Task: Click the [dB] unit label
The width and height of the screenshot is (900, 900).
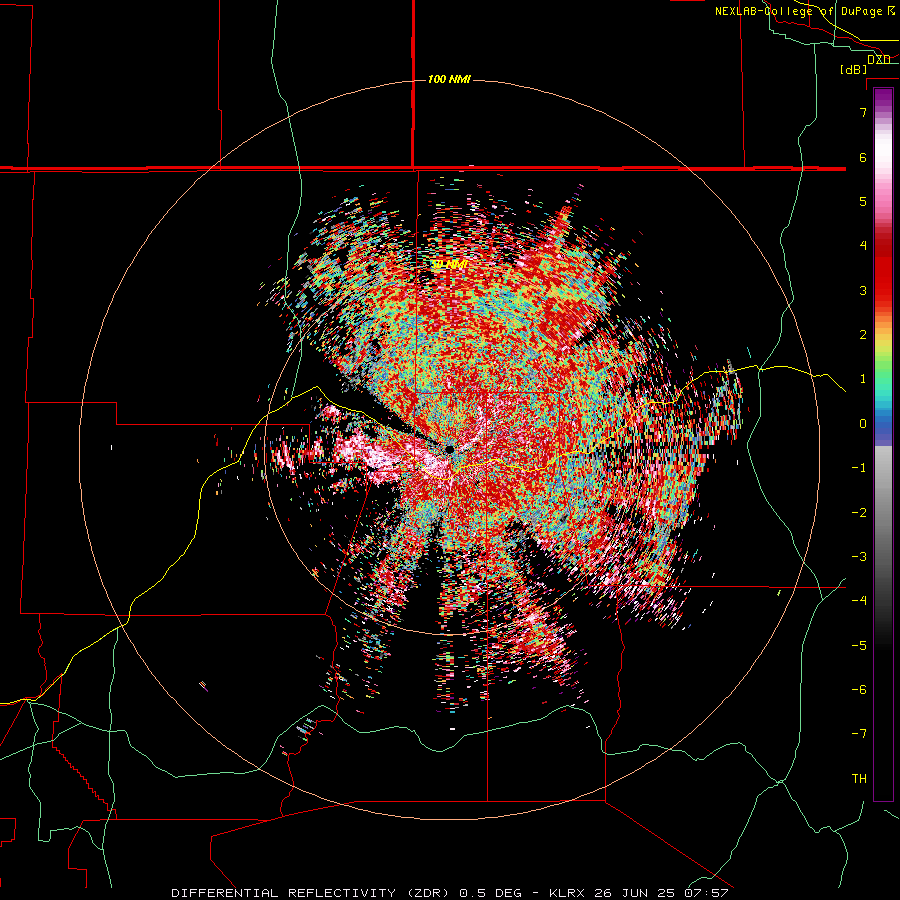Action: click(x=854, y=69)
